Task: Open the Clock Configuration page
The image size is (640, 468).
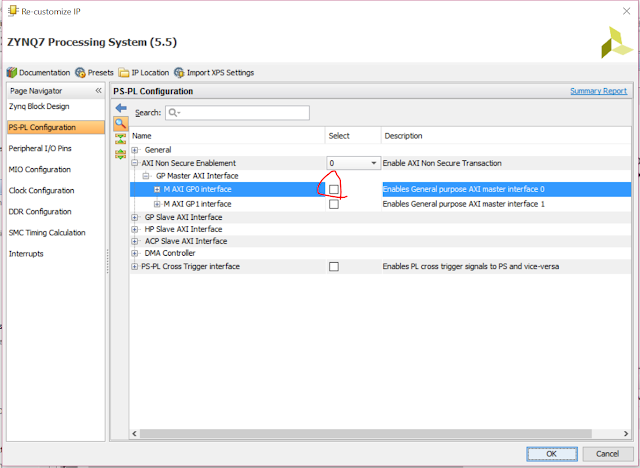Action: point(41,191)
